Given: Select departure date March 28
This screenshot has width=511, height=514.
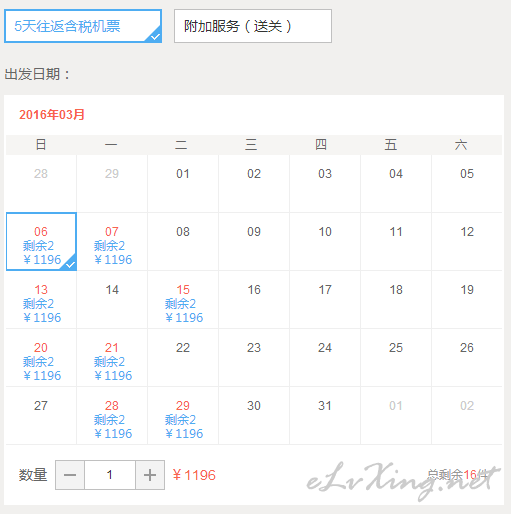Looking at the screenshot, I should (x=112, y=416).
